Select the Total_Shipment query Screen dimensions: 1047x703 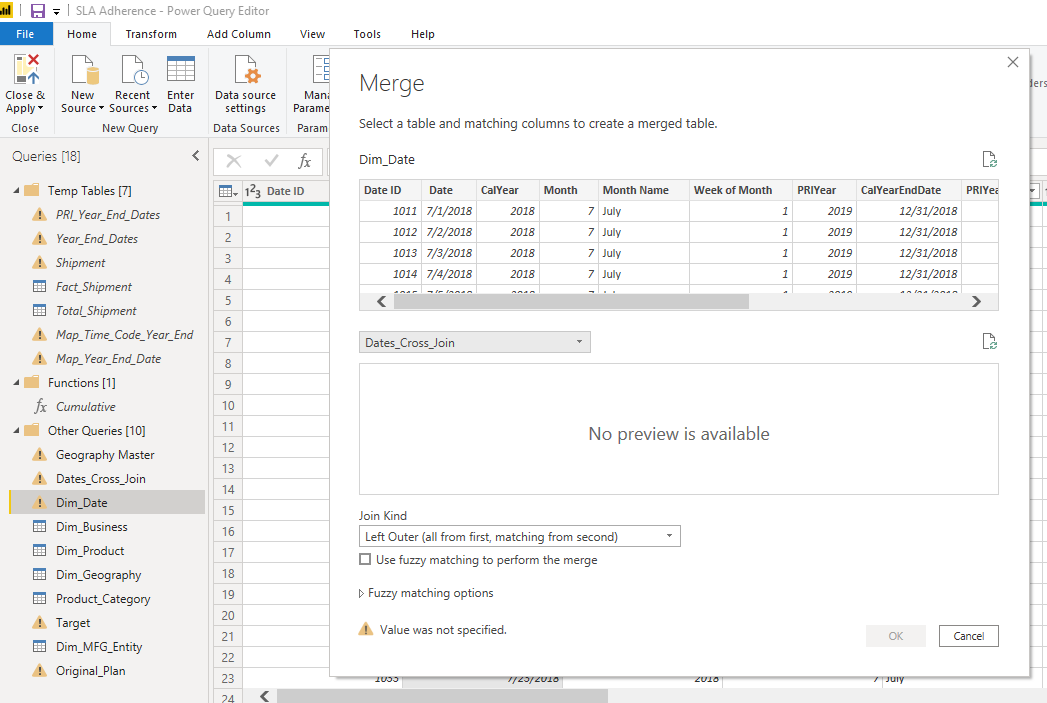[x=96, y=310]
